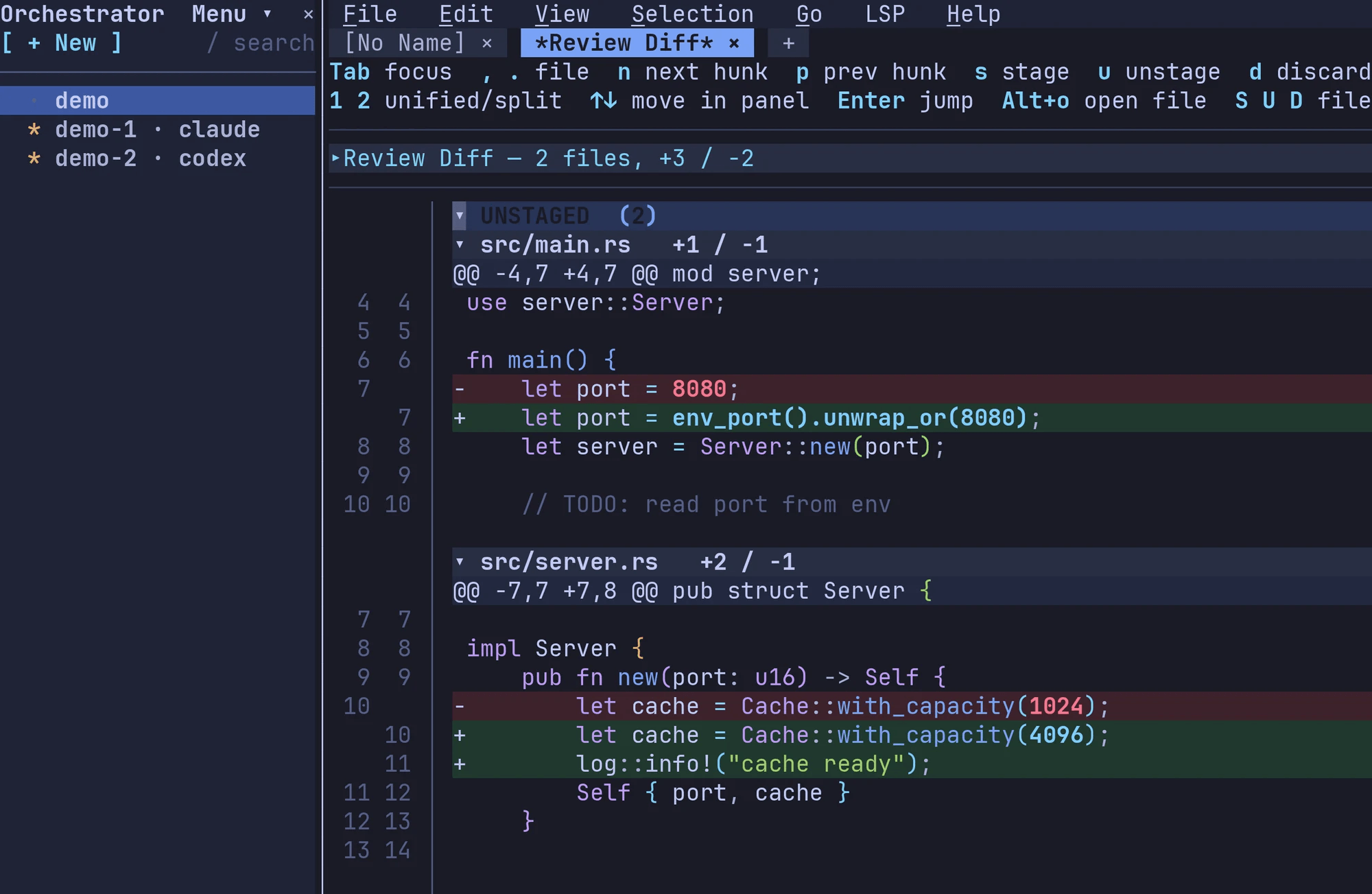Close the Orchestrator panel with the x
Screen dimensions: 1372x894
point(308,14)
